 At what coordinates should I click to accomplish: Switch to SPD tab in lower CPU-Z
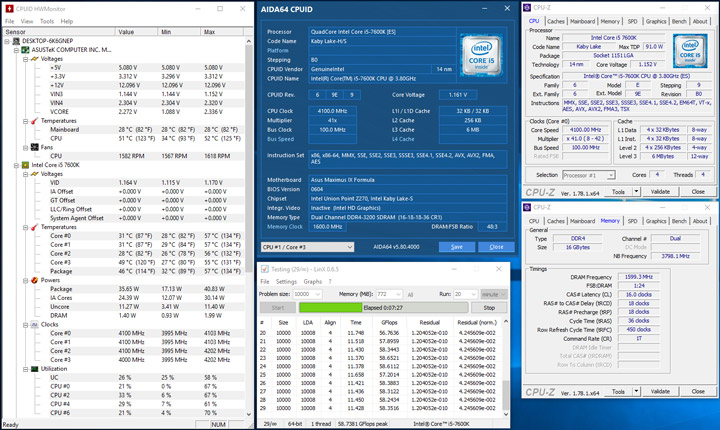pos(632,221)
